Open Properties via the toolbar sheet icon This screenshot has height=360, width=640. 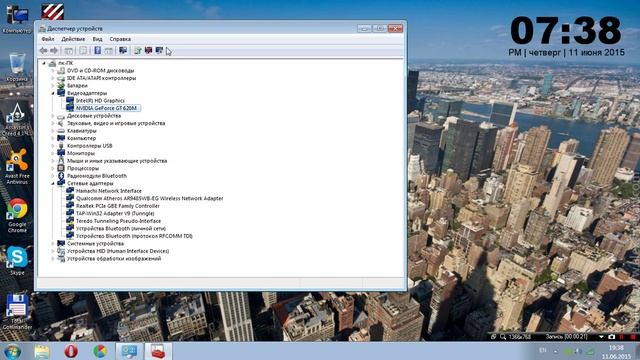click(x=83, y=51)
